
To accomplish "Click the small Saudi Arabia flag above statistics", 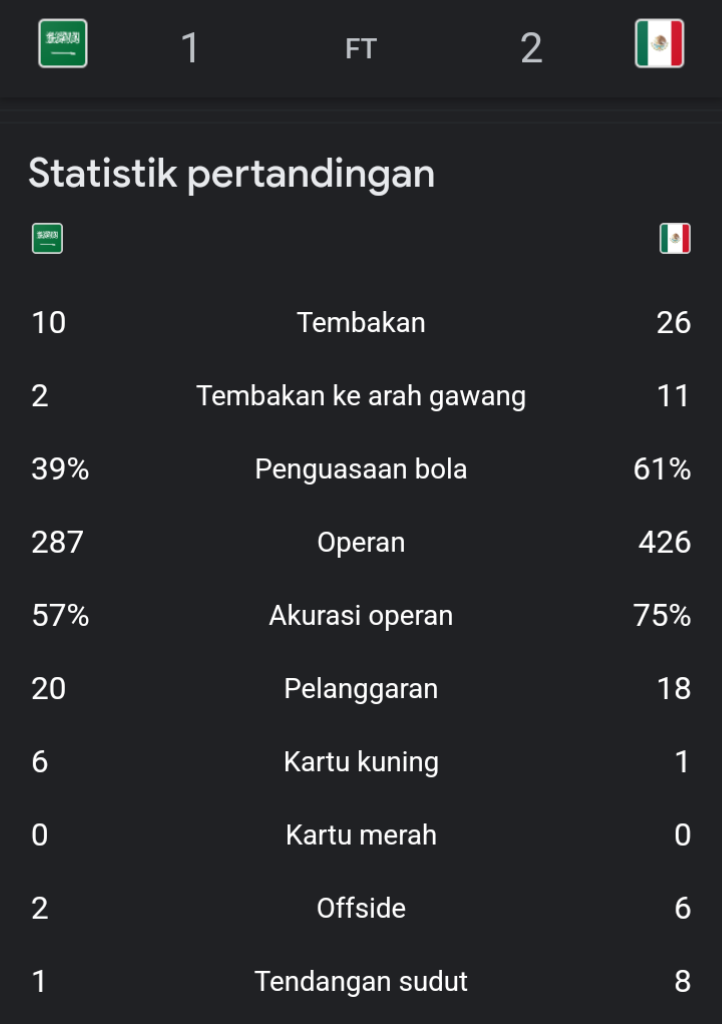I will click(x=47, y=238).
